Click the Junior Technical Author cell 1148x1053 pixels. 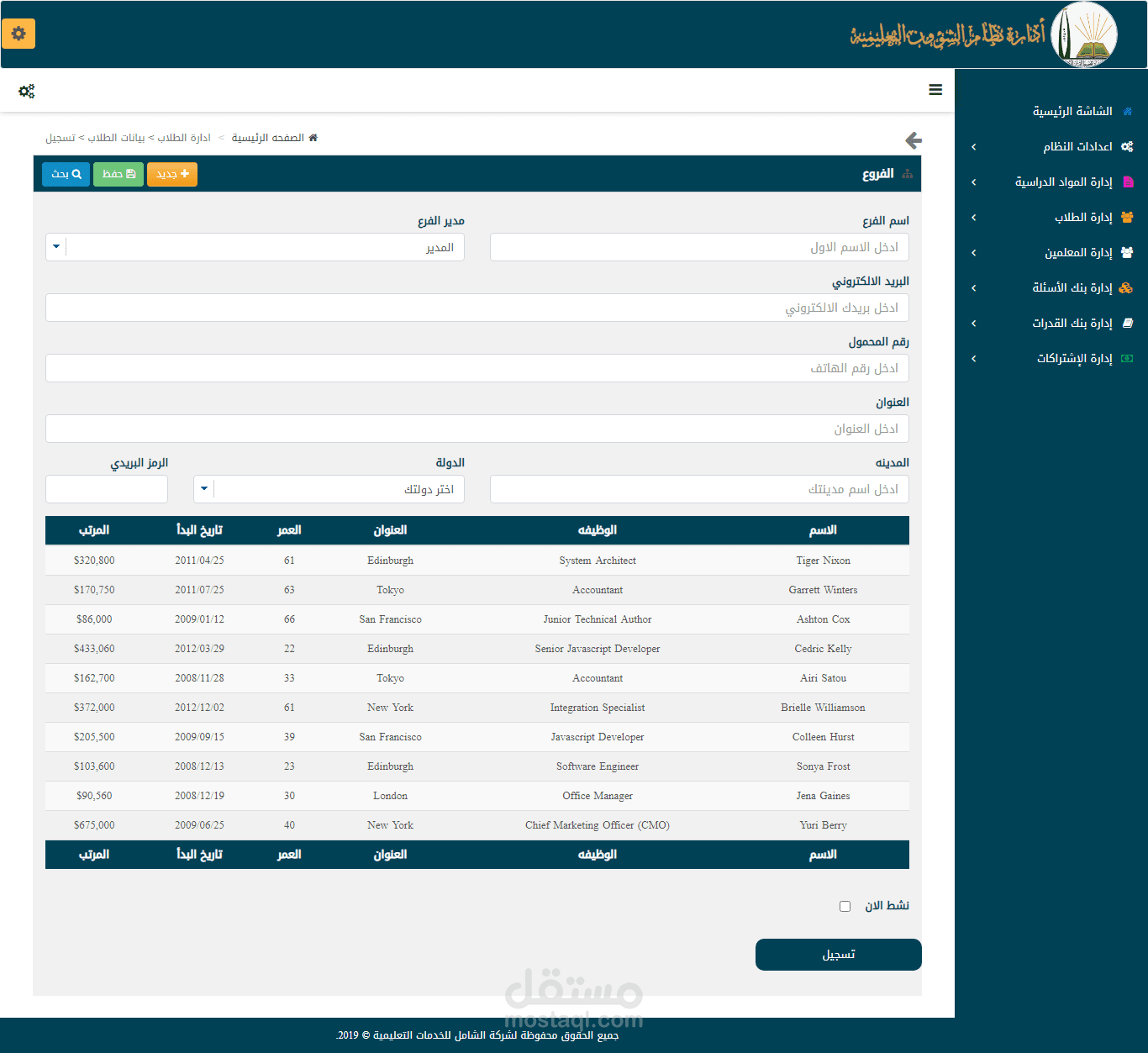click(x=598, y=619)
